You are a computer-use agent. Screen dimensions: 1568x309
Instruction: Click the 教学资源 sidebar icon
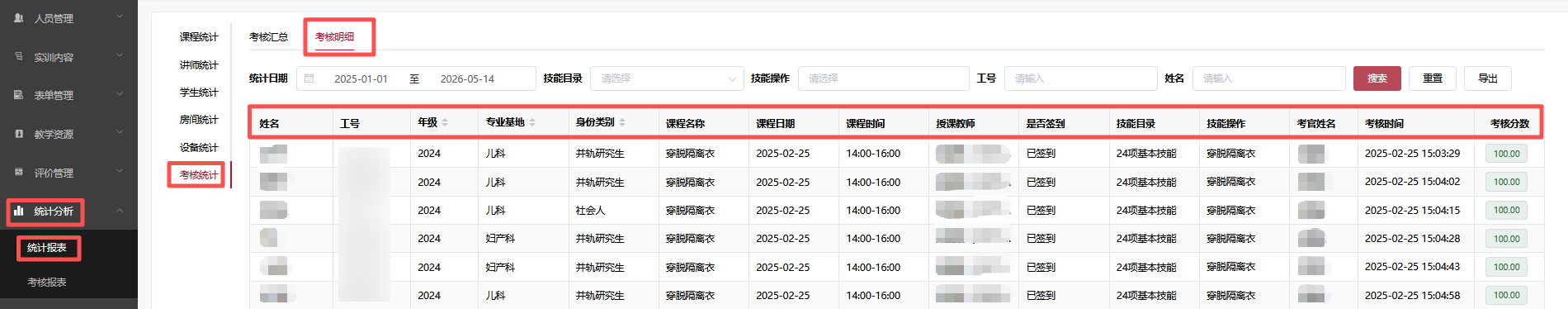point(19,133)
